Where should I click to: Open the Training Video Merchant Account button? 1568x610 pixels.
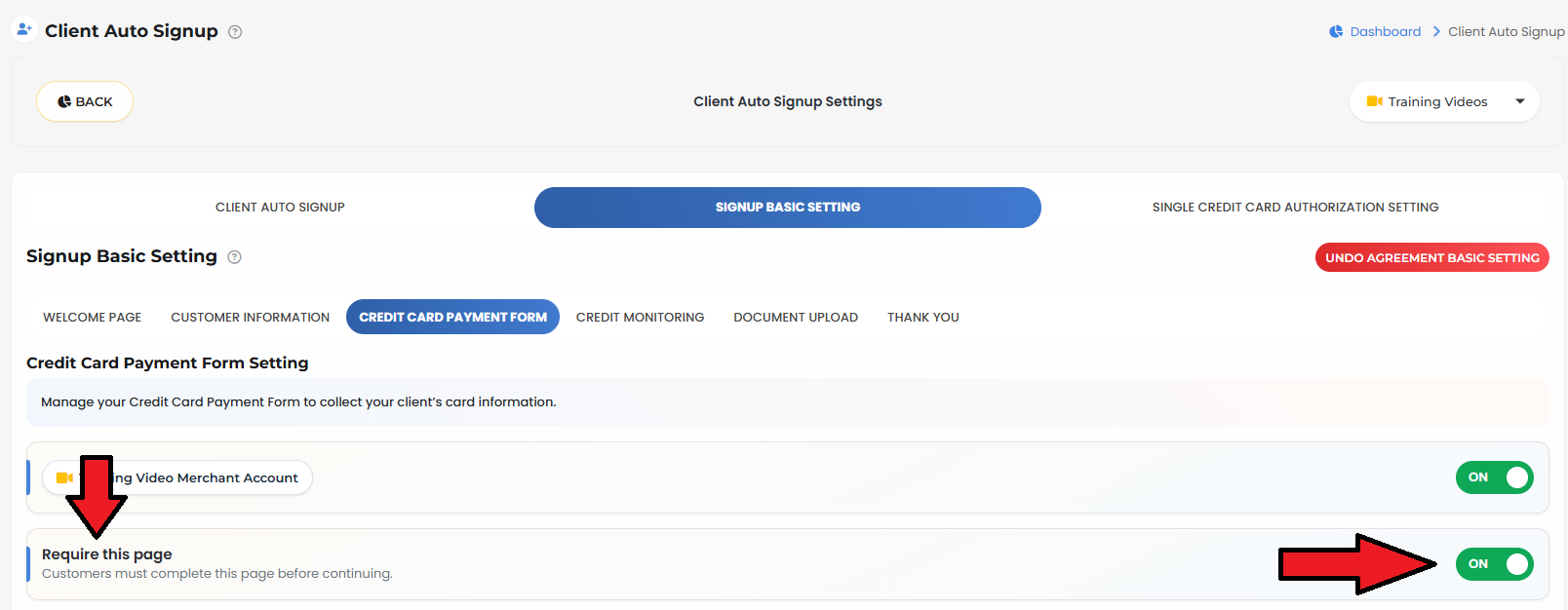tap(177, 477)
